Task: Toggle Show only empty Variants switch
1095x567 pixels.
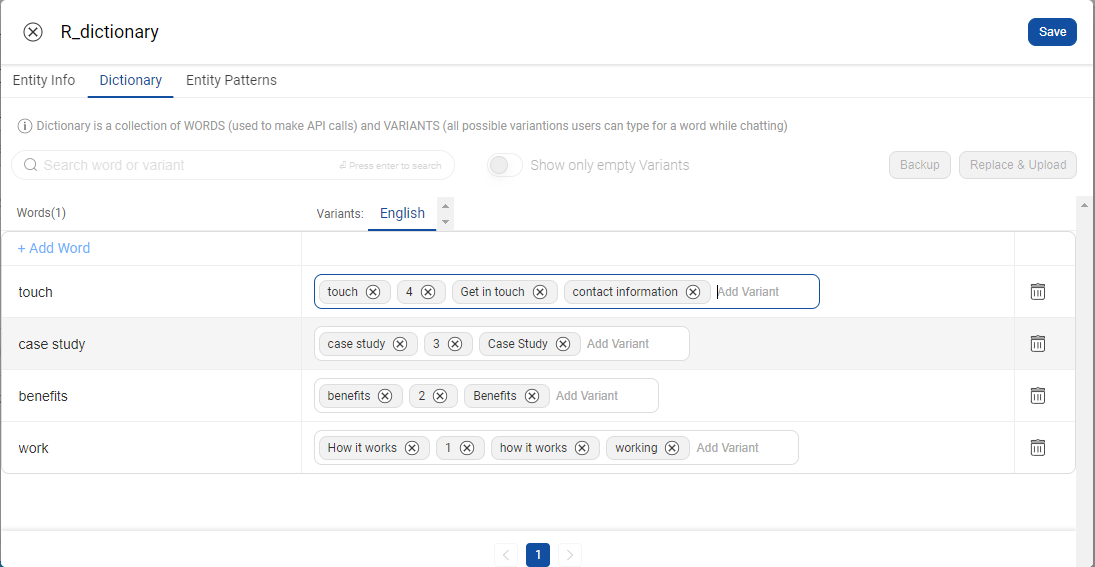Action: [505, 165]
